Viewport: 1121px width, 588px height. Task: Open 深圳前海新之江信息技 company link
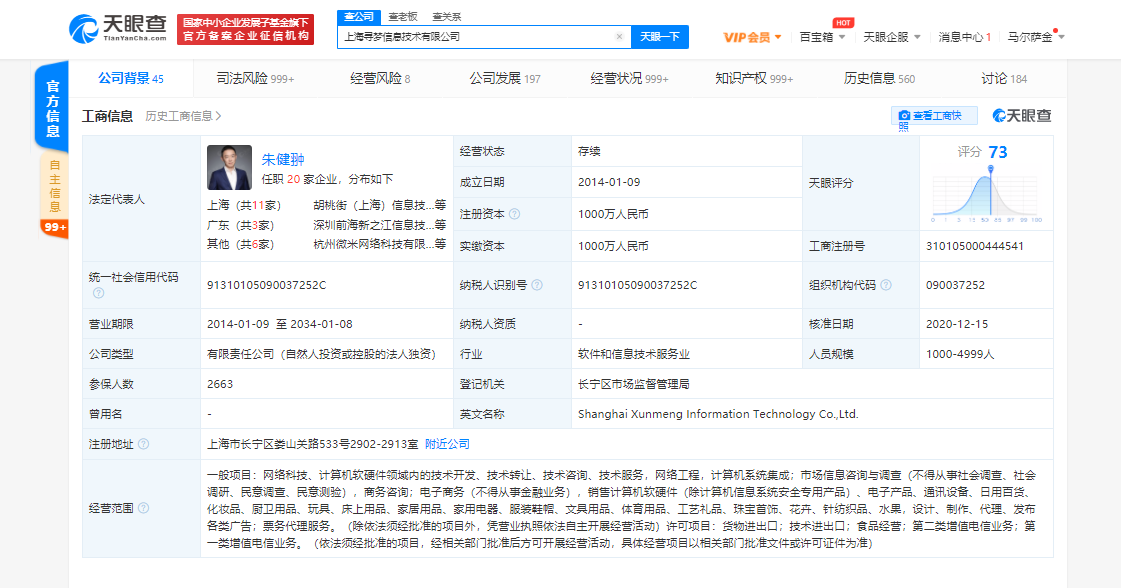click(379, 225)
